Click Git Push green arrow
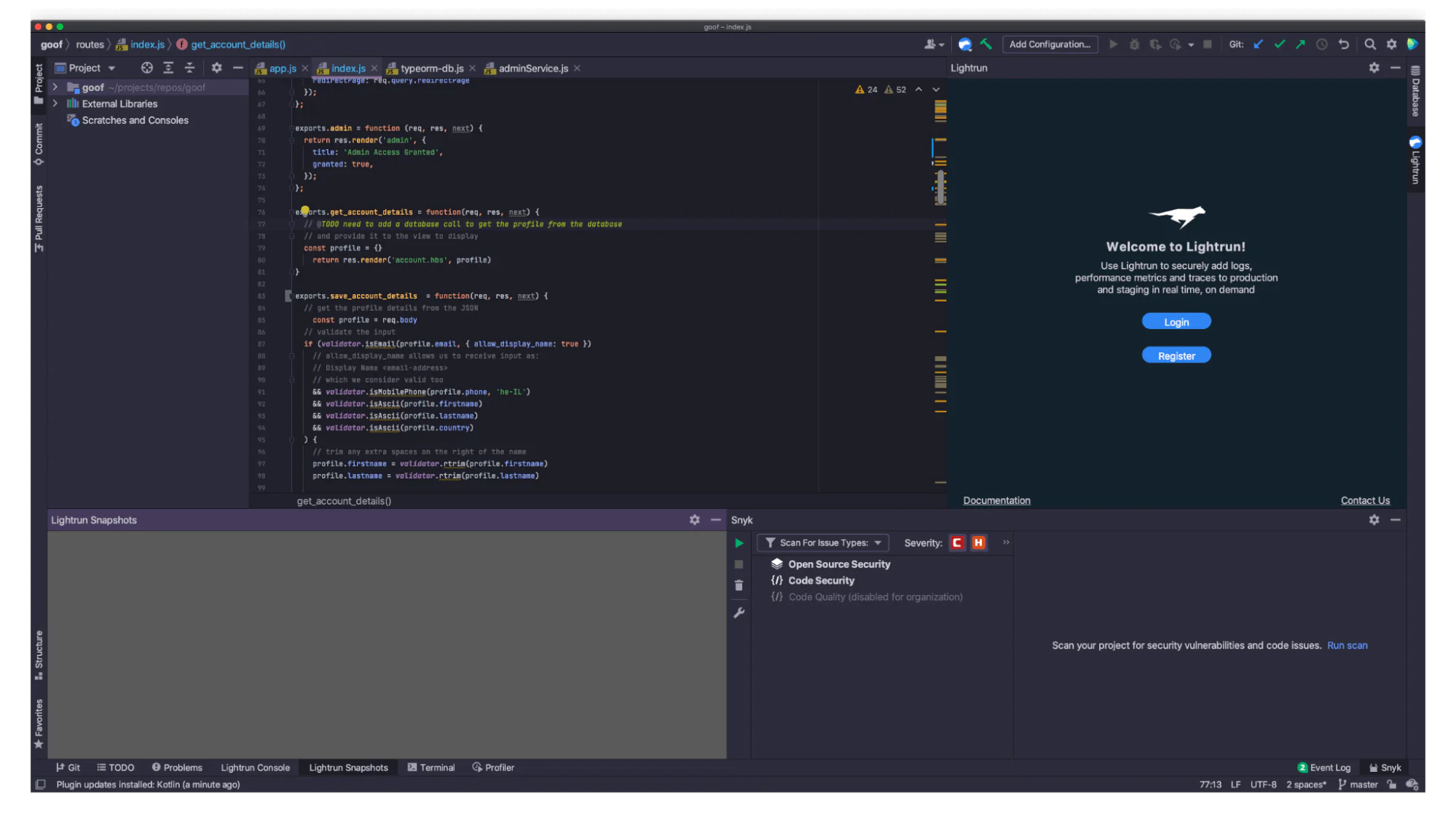The height and width of the screenshot is (833, 1456). (1300, 44)
